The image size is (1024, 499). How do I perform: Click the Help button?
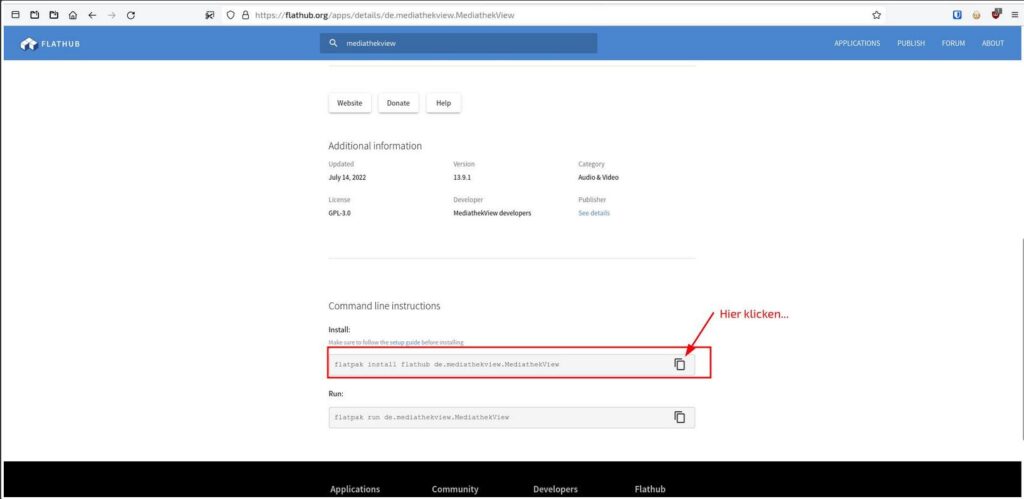[443, 103]
